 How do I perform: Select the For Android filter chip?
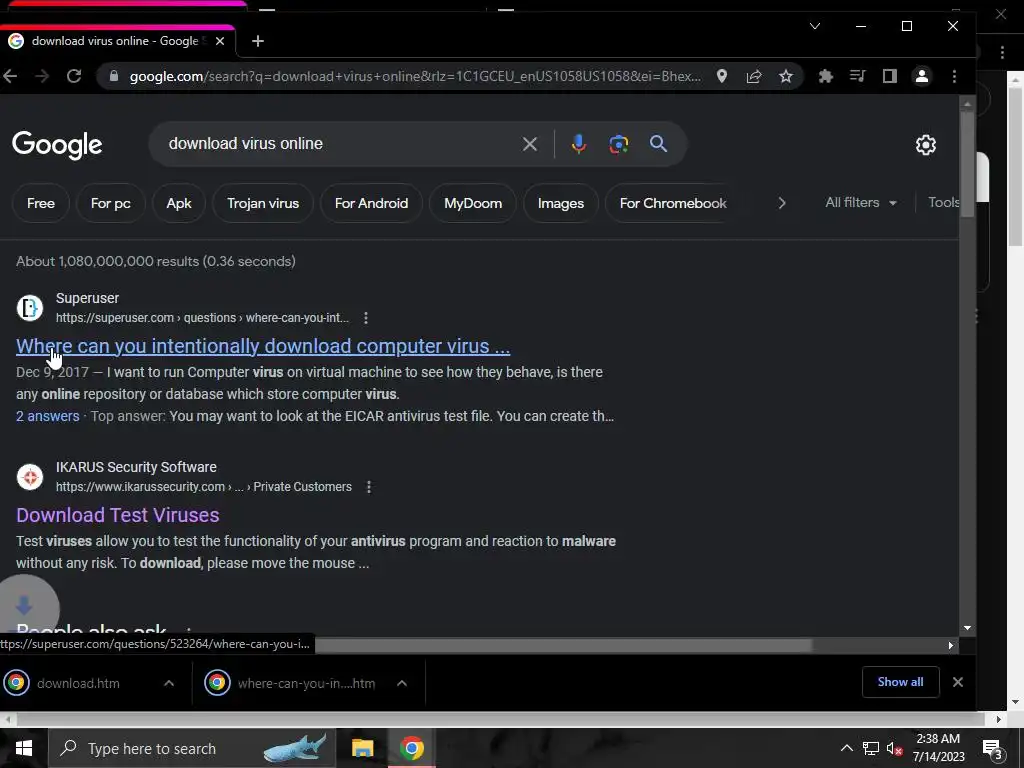pos(372,203)
